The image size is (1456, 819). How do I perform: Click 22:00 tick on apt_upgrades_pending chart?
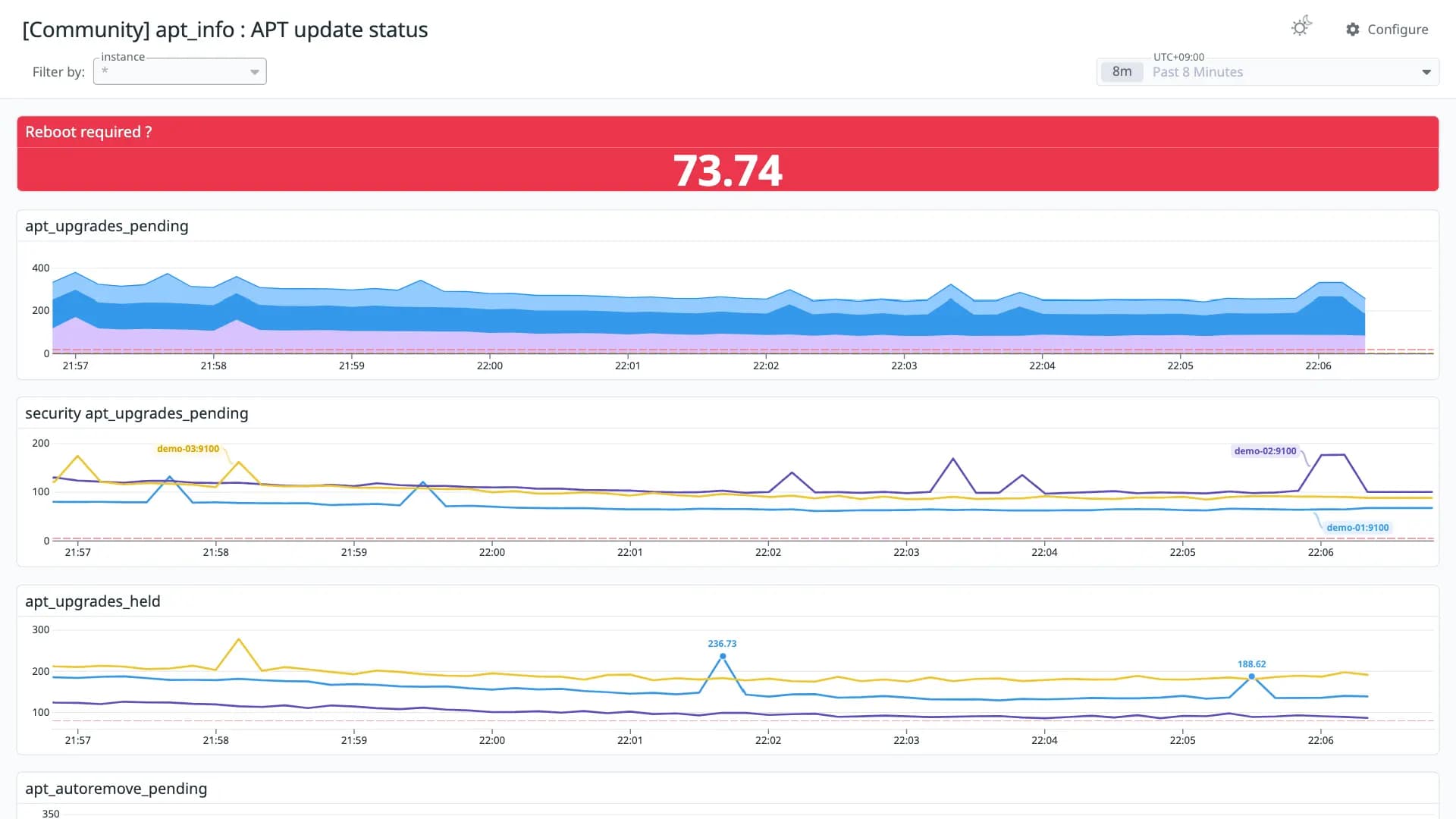pyautogui.click(x=489, y=366)
